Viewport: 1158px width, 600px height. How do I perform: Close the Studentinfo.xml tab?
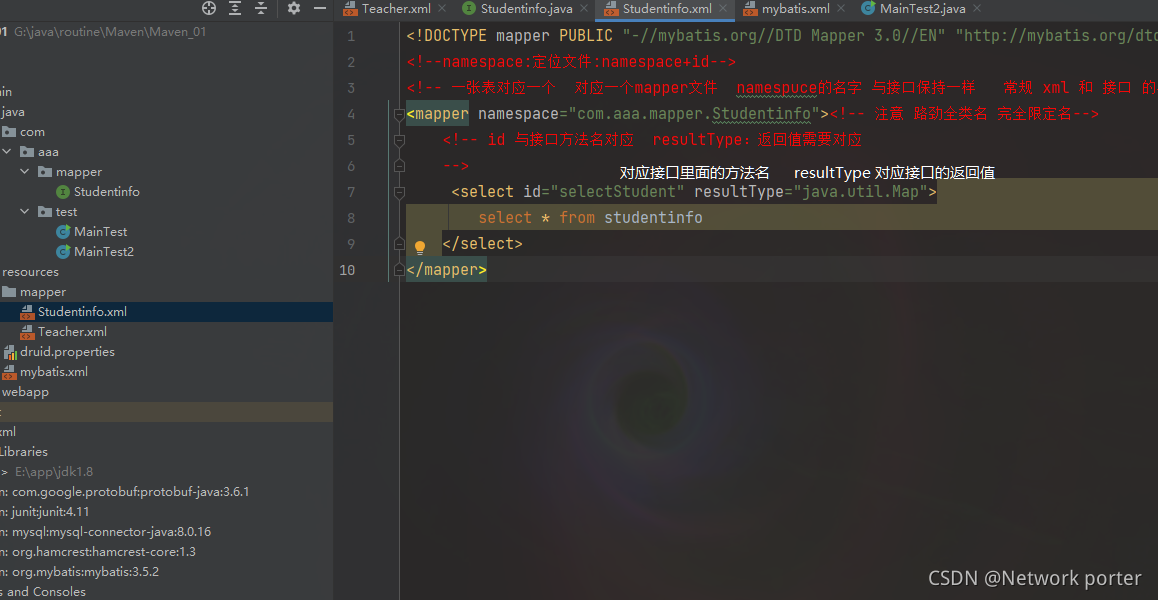(x=723, y=9)
